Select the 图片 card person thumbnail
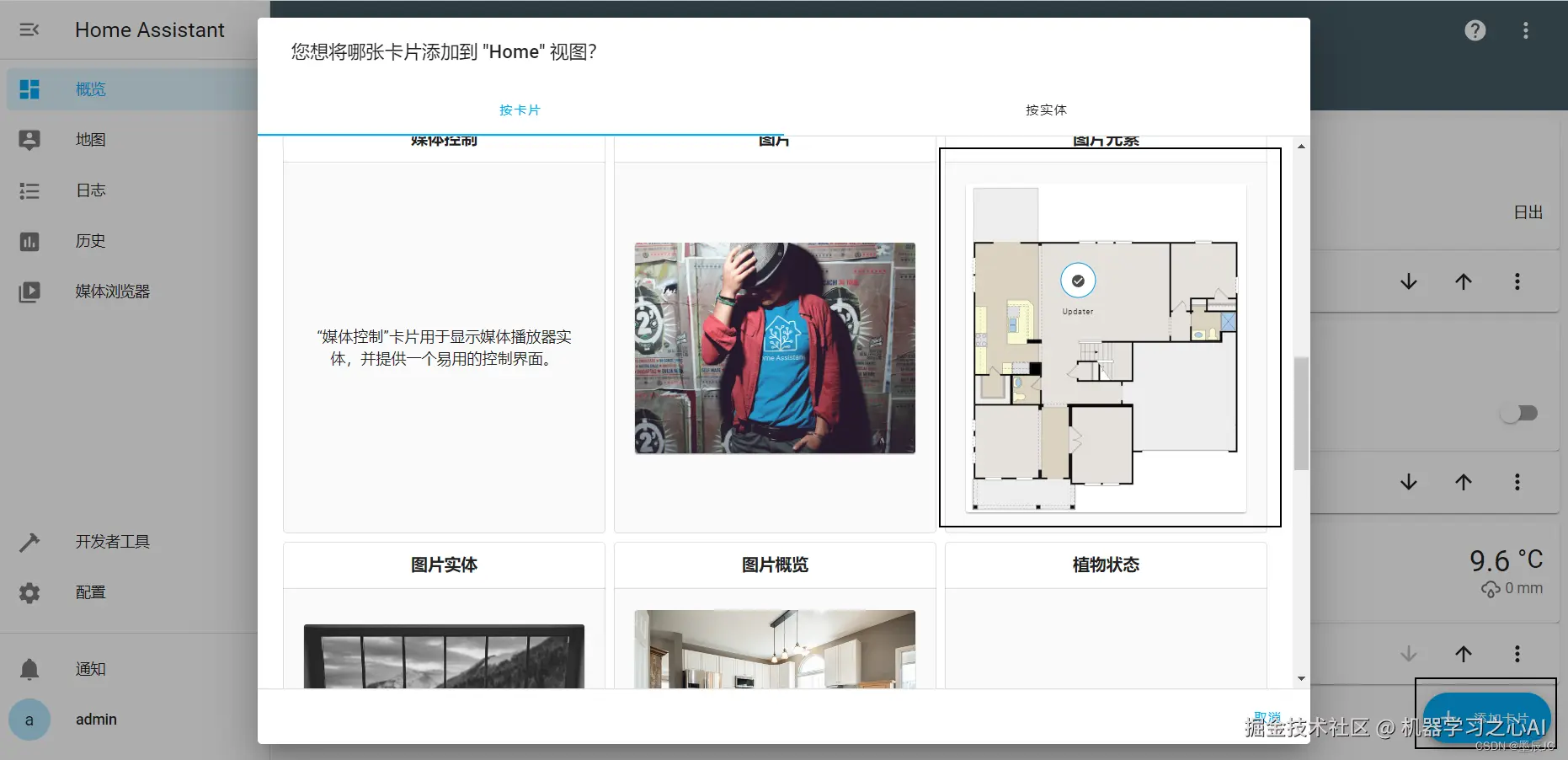 tap(775, 348)
